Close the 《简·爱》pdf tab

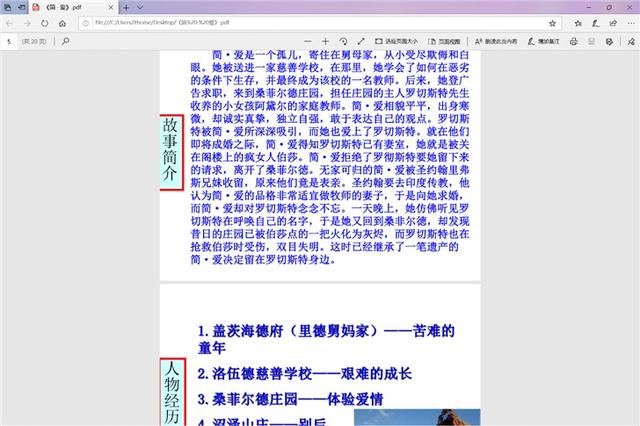pos(111,7)
